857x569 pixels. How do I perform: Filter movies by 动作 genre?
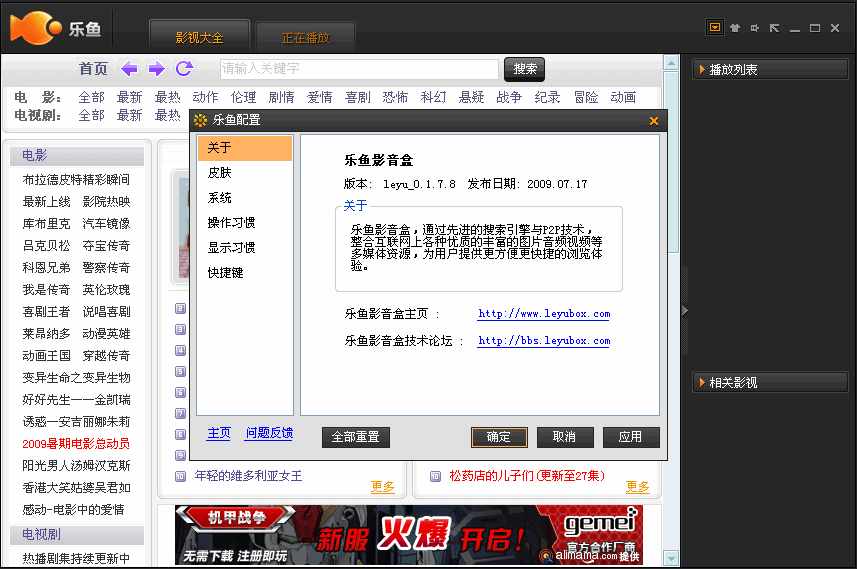click(206, 97)
